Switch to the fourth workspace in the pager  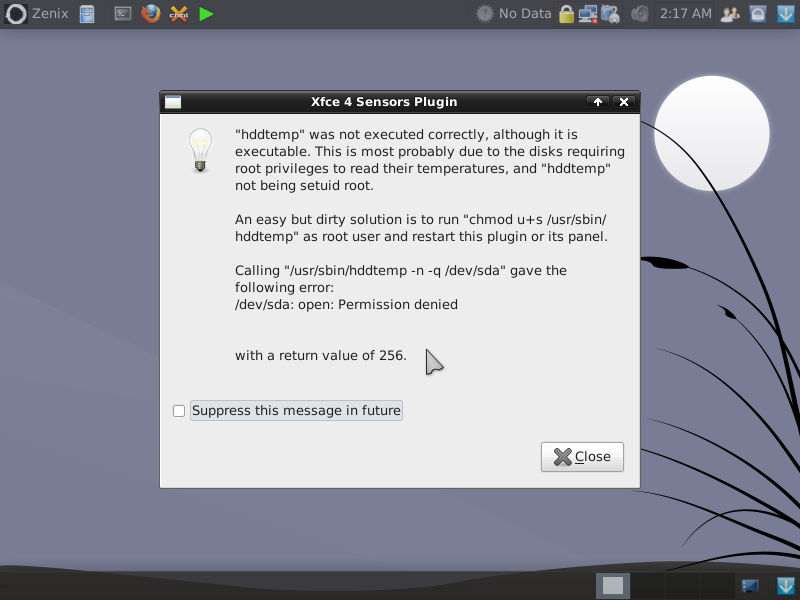coord(717,586)
